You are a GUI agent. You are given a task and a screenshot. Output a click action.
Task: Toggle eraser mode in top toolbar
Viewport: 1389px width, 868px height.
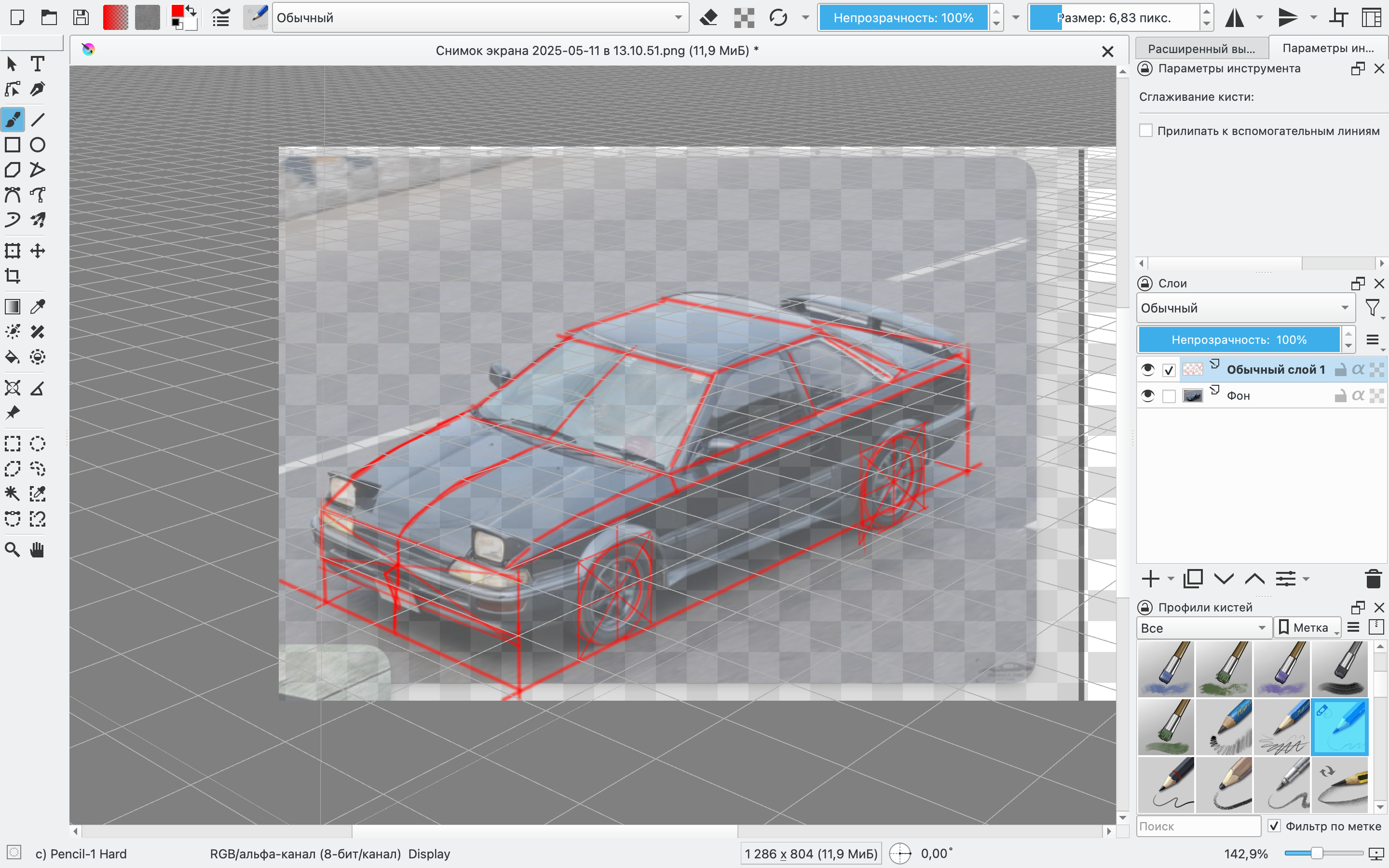709,18
